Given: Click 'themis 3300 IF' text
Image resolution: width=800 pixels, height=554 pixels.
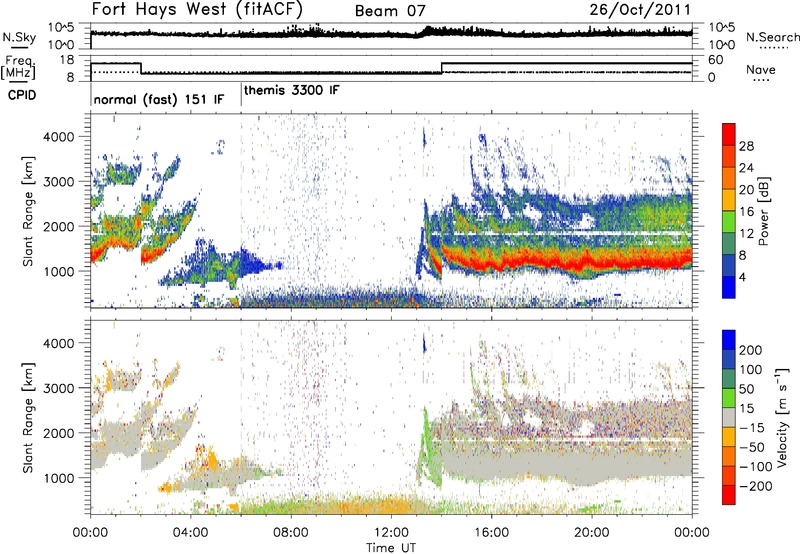Looking at the screenshot, I should click(291, 90).
